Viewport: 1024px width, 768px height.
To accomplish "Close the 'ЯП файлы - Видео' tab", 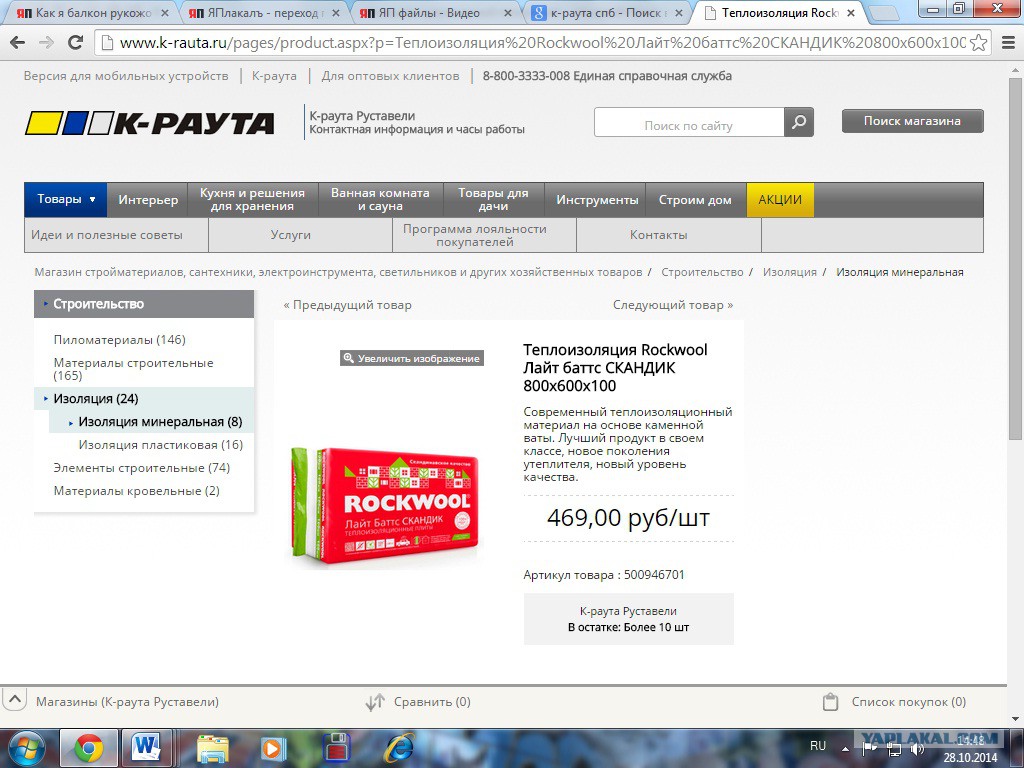I will point(507,13).
